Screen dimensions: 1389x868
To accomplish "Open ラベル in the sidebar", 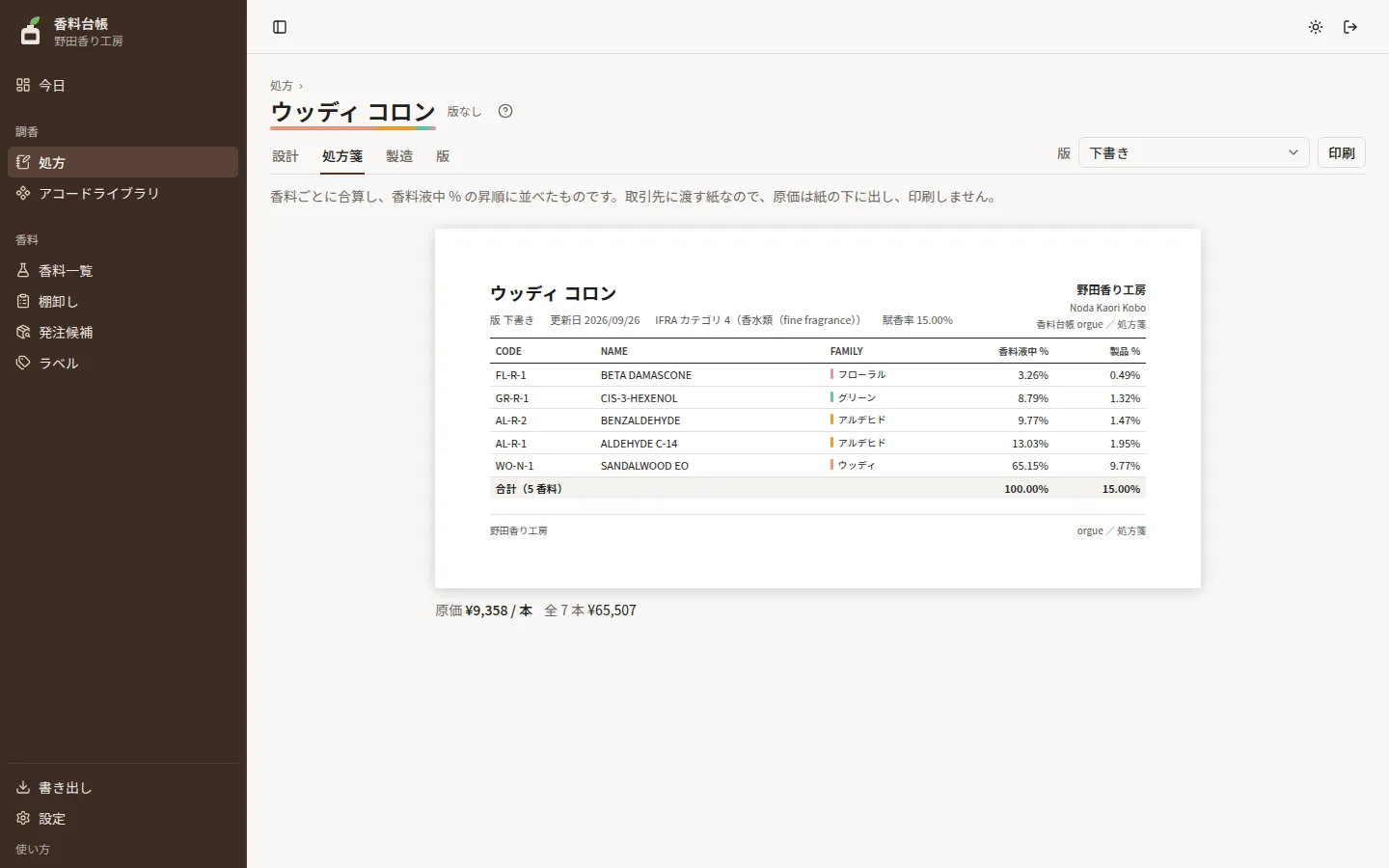I will coord(123,363).
